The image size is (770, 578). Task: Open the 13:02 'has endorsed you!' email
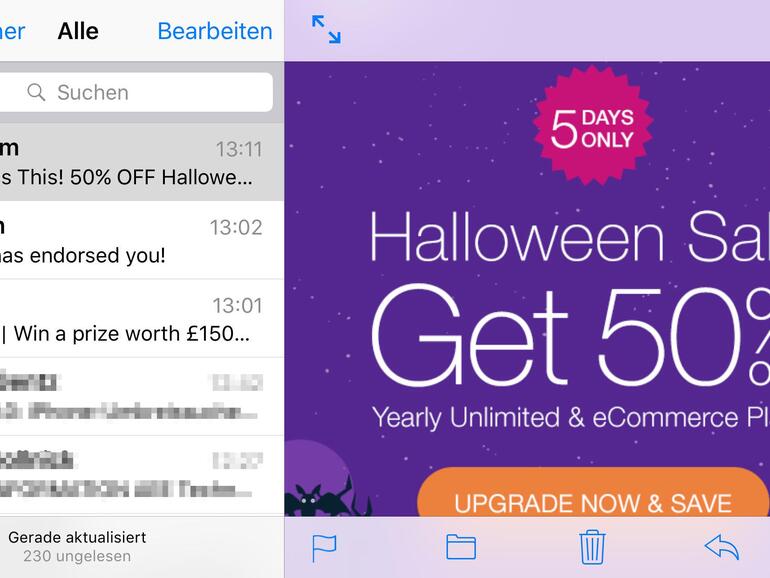click(142, 240)
